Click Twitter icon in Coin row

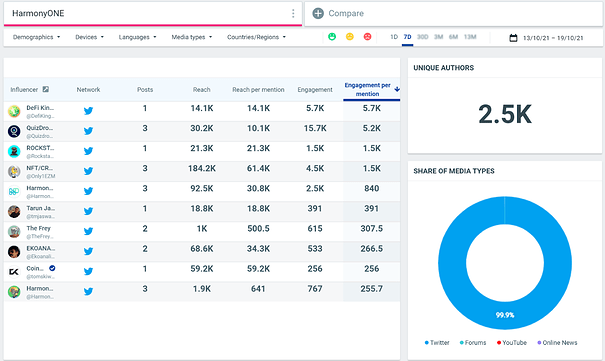(x=88, y=271)
